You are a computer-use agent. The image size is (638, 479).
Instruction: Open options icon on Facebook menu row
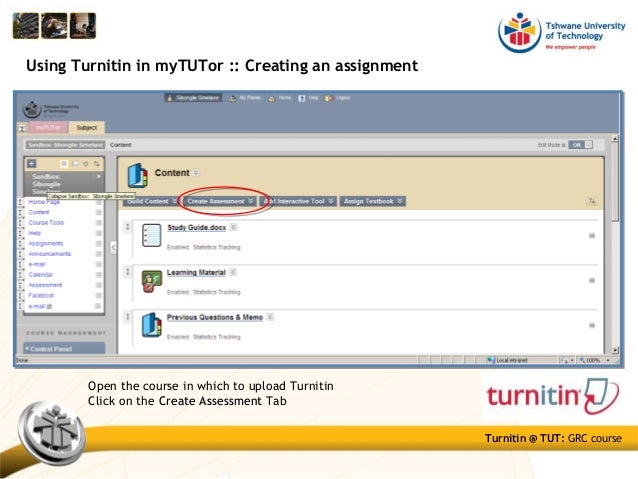coord(98,295)
